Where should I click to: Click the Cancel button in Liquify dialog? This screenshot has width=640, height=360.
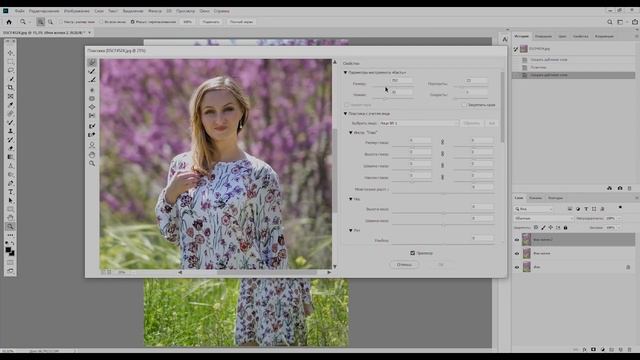(404, 264)
